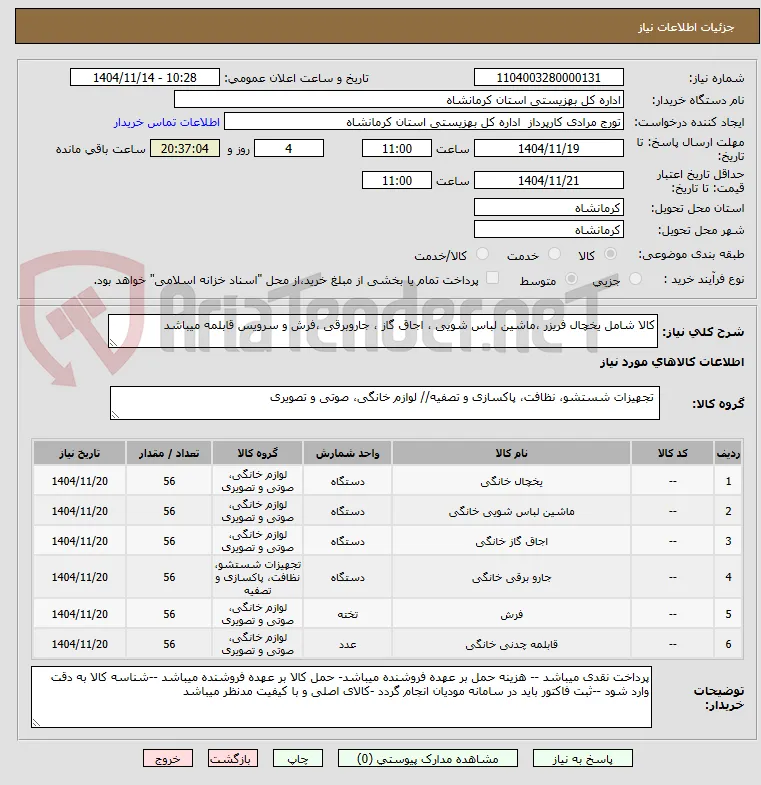
Task: Click the عدد unit cell in قابلمه row
Action: pyautogui.click(x=347, y=644)
